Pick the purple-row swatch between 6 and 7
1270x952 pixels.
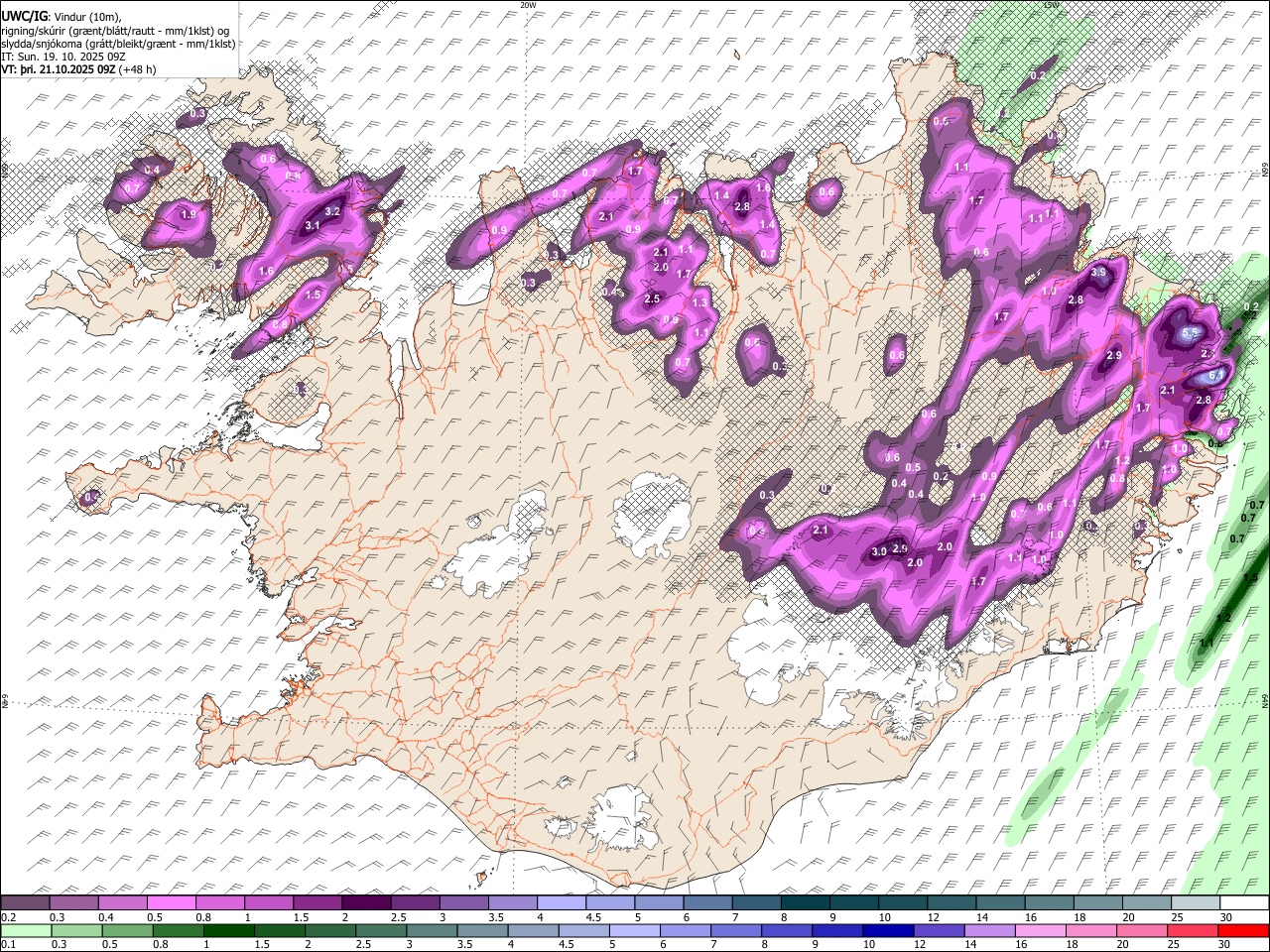(707, 902)
